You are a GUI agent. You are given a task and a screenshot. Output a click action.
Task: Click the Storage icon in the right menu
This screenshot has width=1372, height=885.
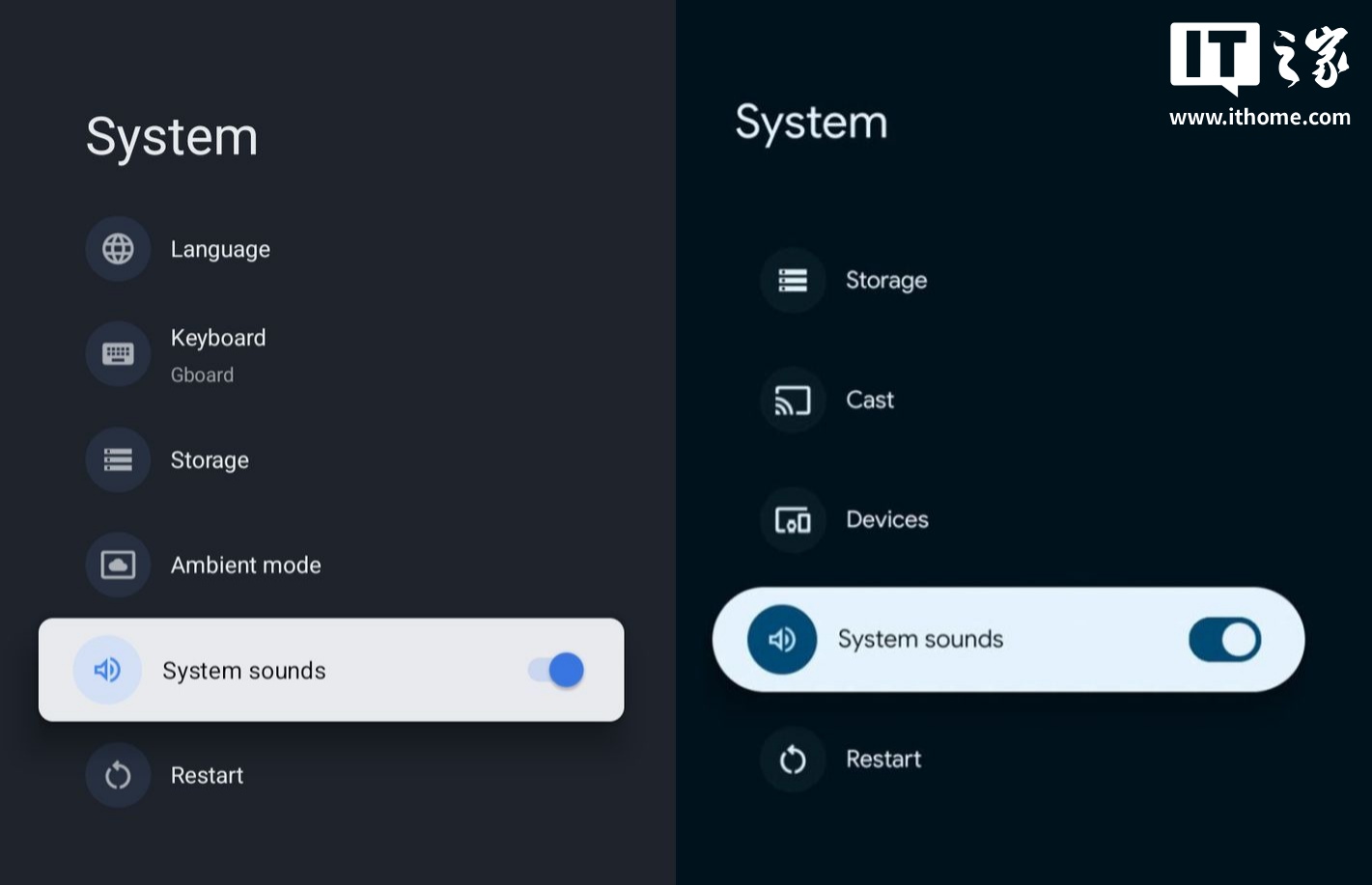pyautogui.click(x=793, y=280)
